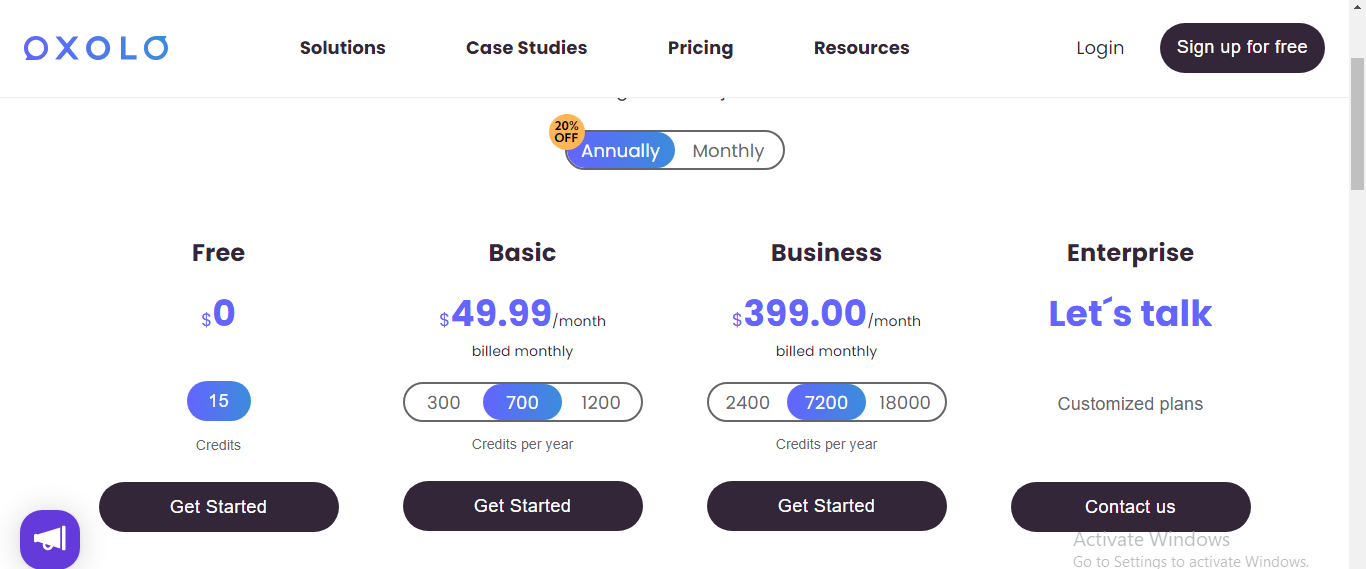Viewport: 1366px width, 569px height.
Task: Switch billing to Monthly
Action: click(x=728, y=151)
